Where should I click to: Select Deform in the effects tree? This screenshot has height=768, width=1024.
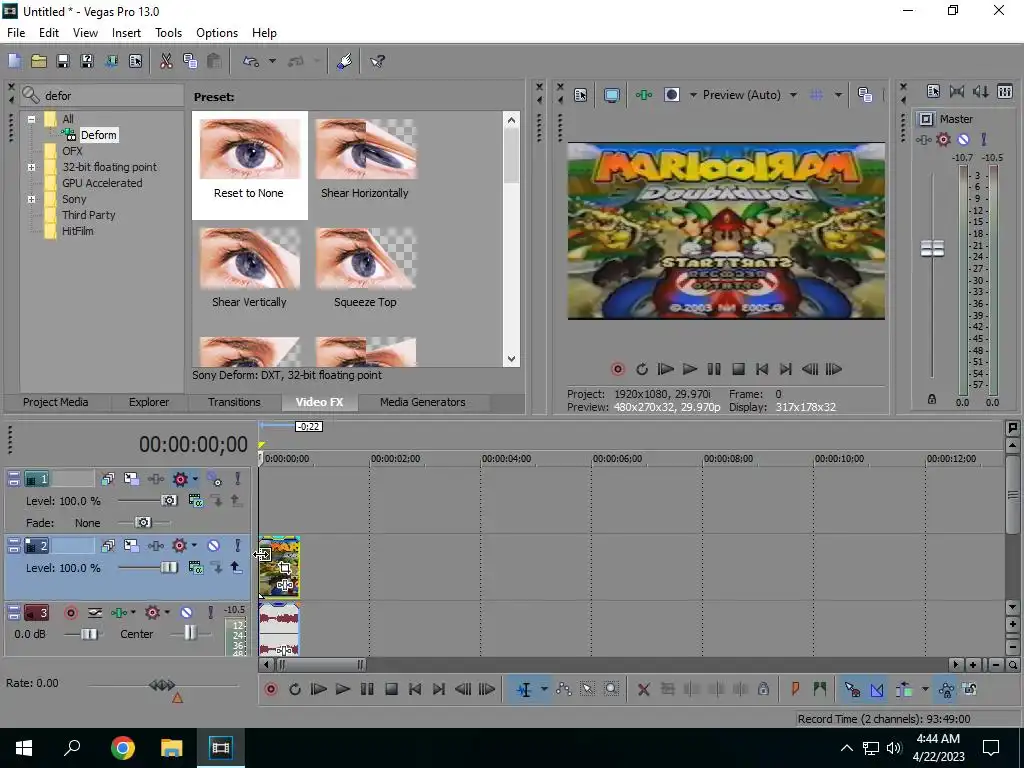[99, 135]
